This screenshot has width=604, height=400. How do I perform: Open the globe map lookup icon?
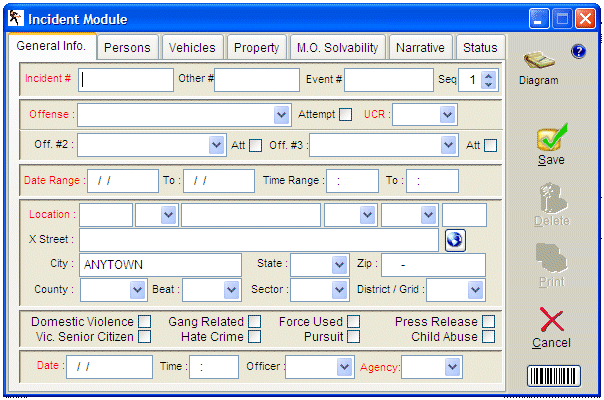(455, 240)
